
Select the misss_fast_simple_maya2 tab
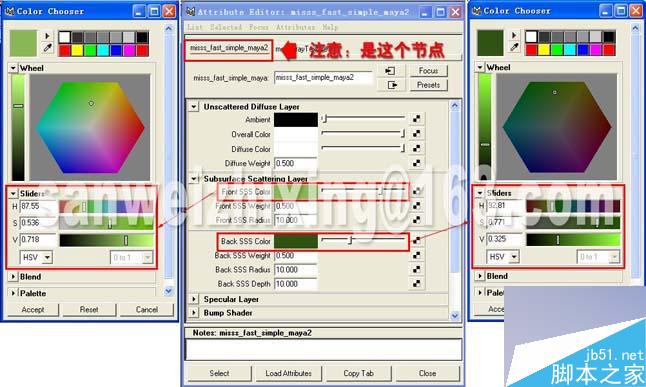(229, 48)
